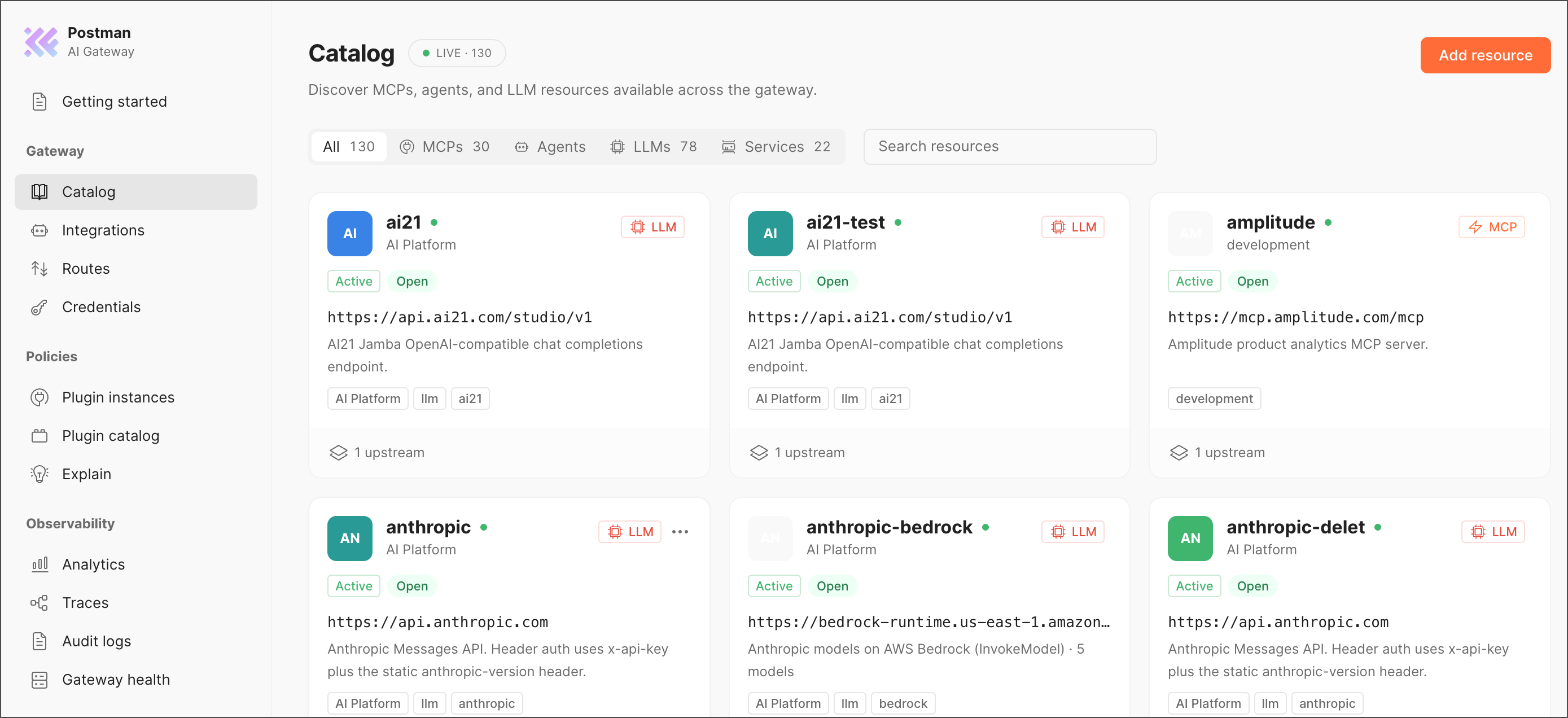View Analytics dashboard
The height and width of the screenshot is (718, 1568).
[135, 564]
